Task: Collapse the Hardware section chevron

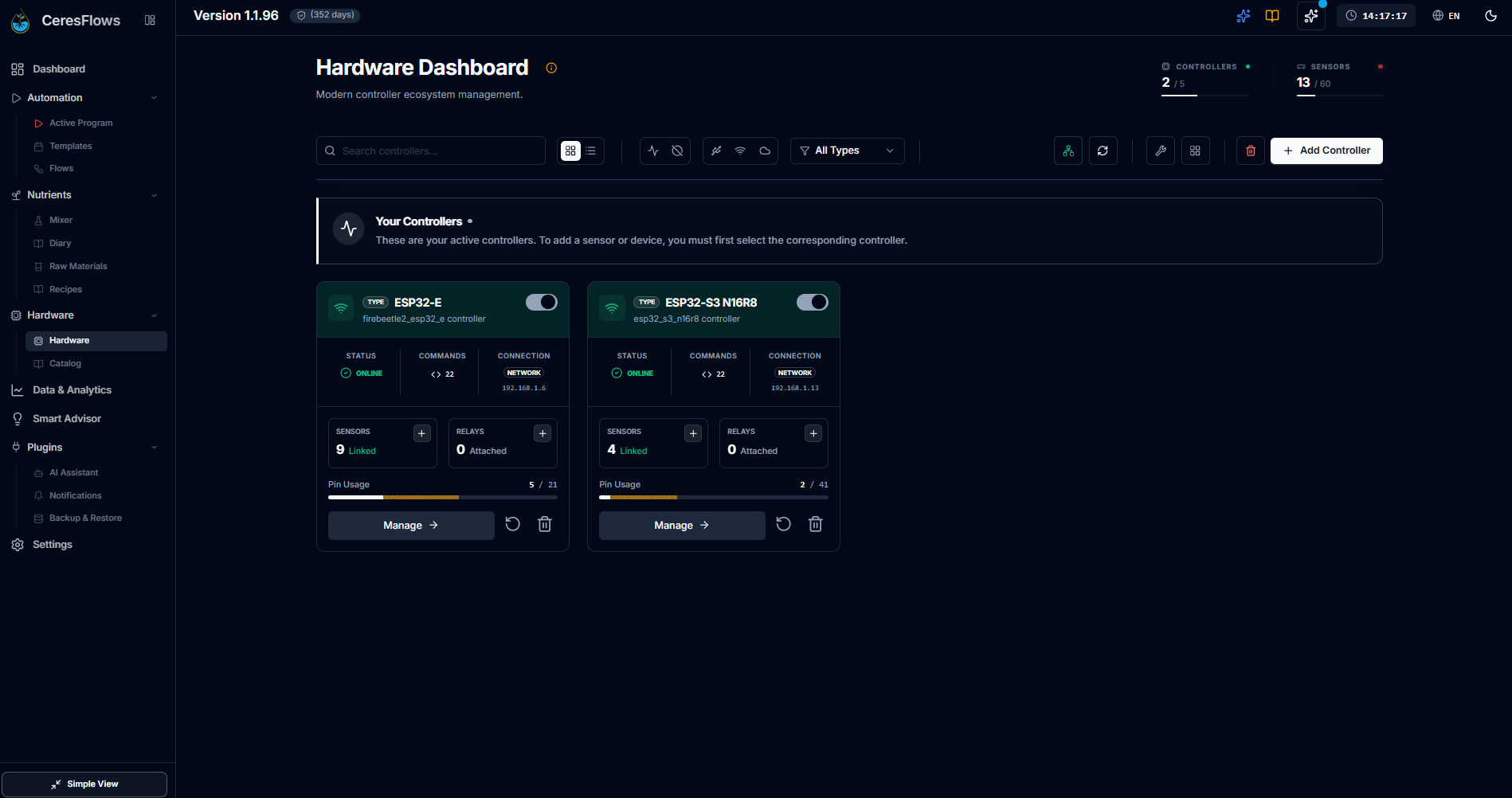Action: [154, 315]
